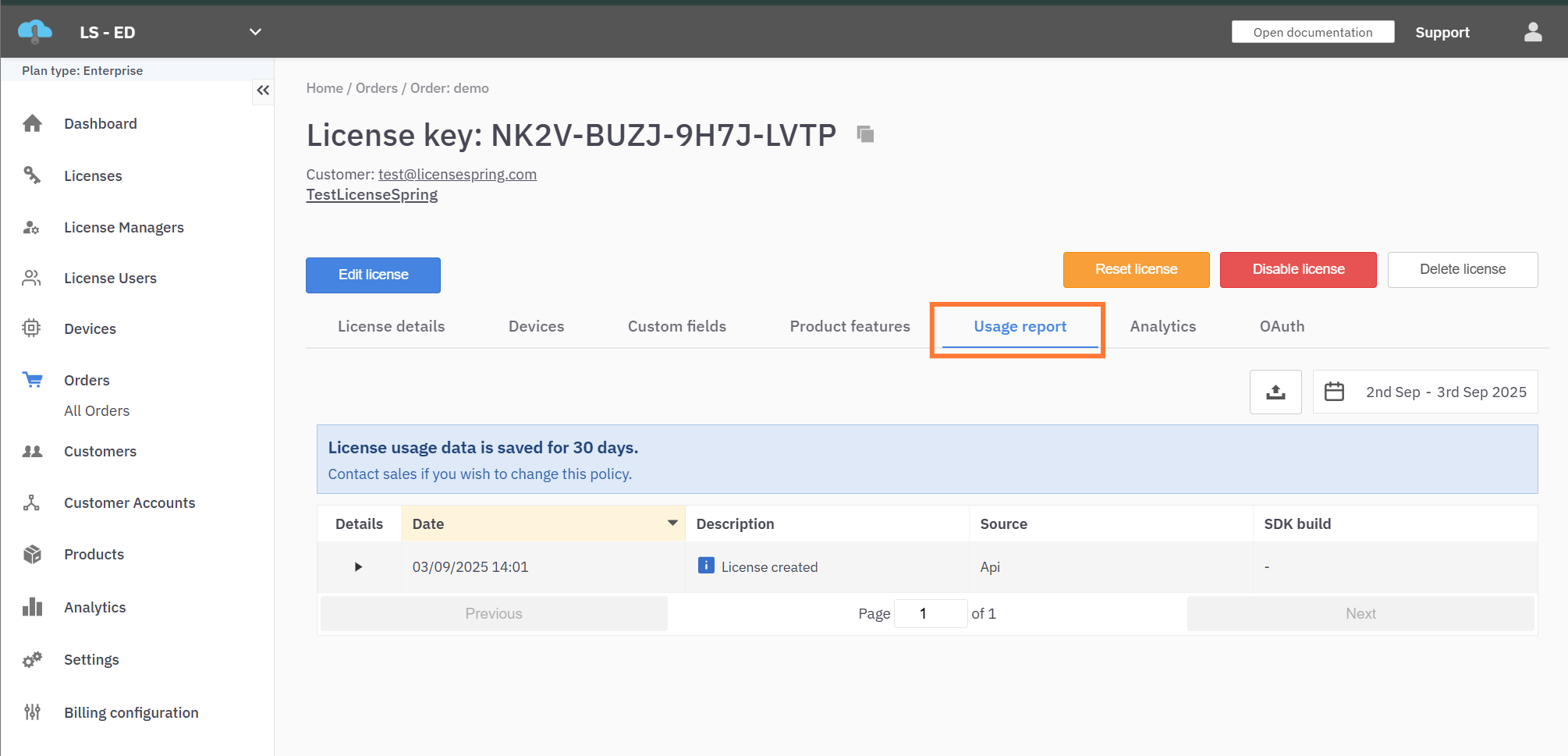The height and width of the screenshot is (756, 1568).
Task: Switch to the License details tab
Action: click(391, 326)
